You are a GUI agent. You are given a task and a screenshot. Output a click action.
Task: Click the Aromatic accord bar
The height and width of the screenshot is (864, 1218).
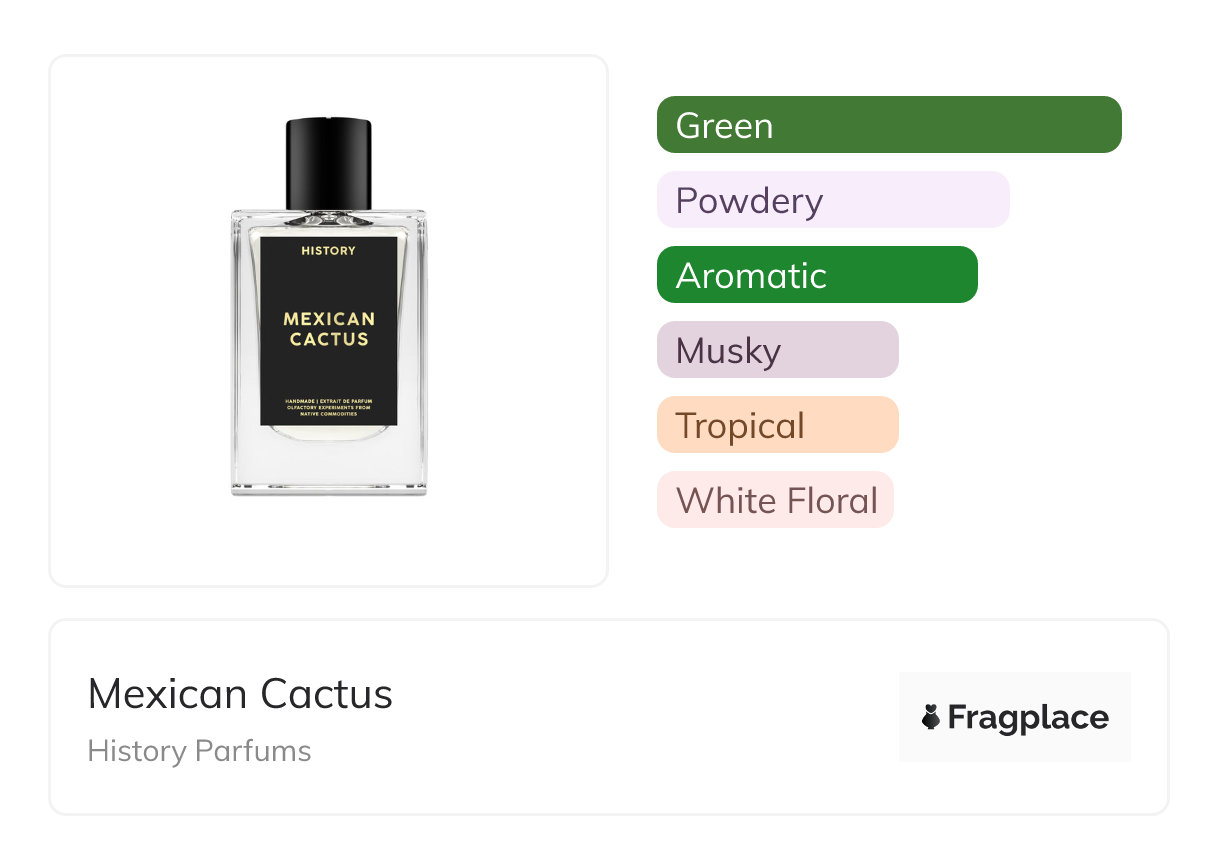point(816,275)
